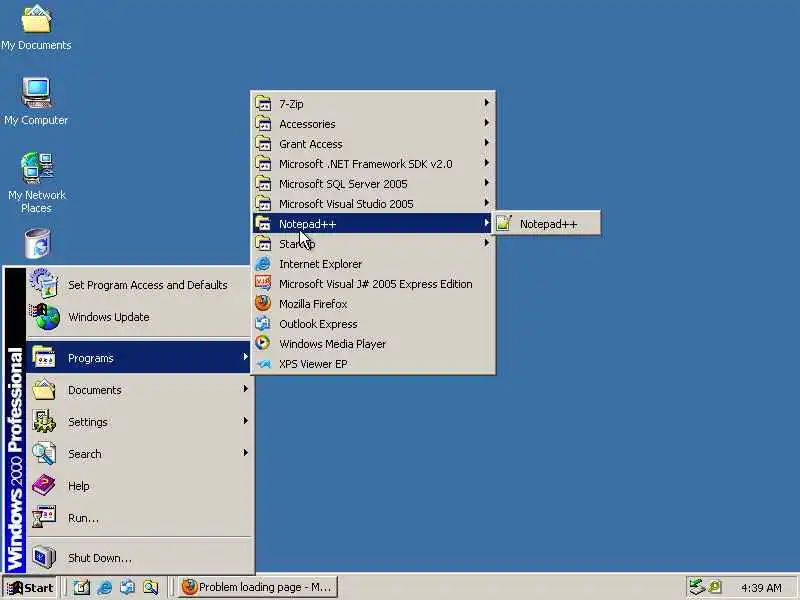Choose Run... in Start menu
Screen dimensions: 800x600
click(x=139, y=517)
